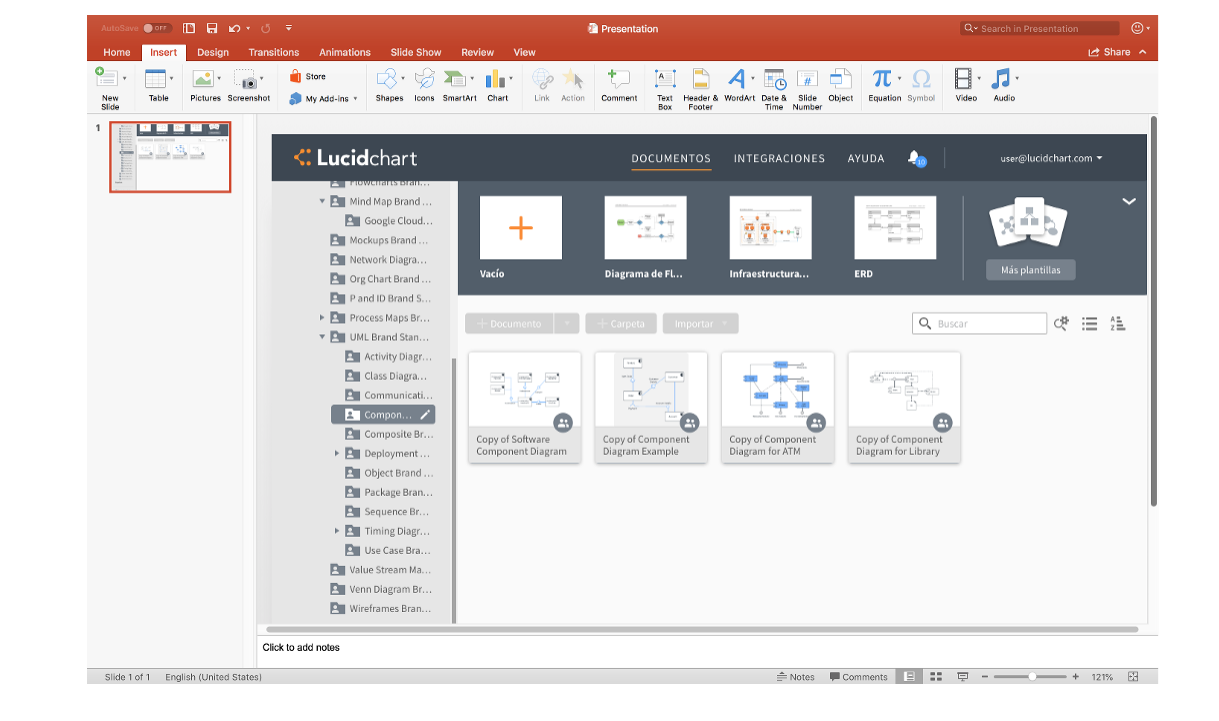Open the Pictures dropdown arrow

coord(219,78)
